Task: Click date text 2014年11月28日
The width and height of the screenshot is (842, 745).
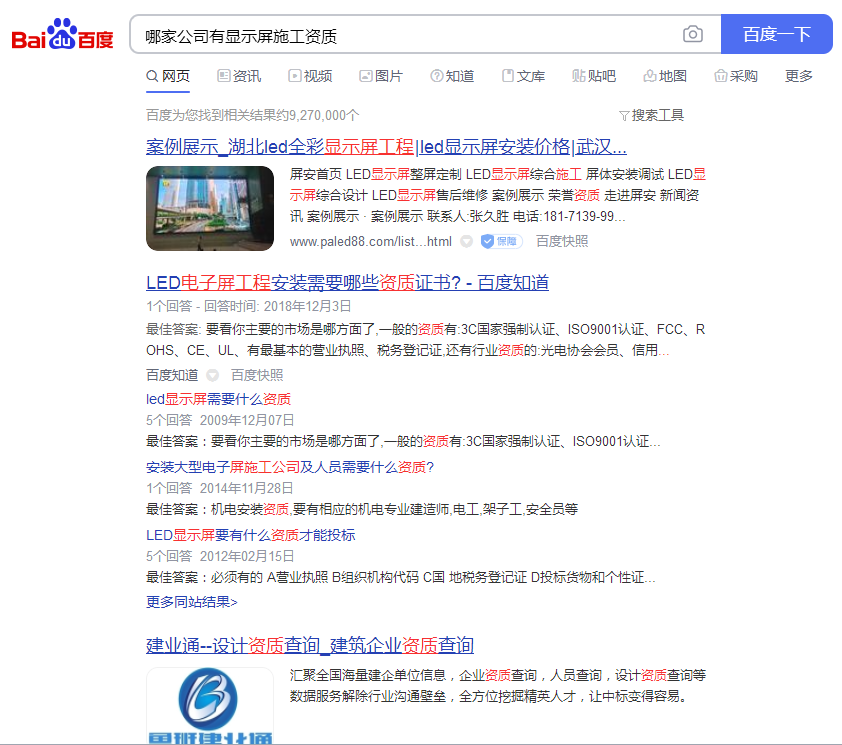Action: (x=246, y=488)
